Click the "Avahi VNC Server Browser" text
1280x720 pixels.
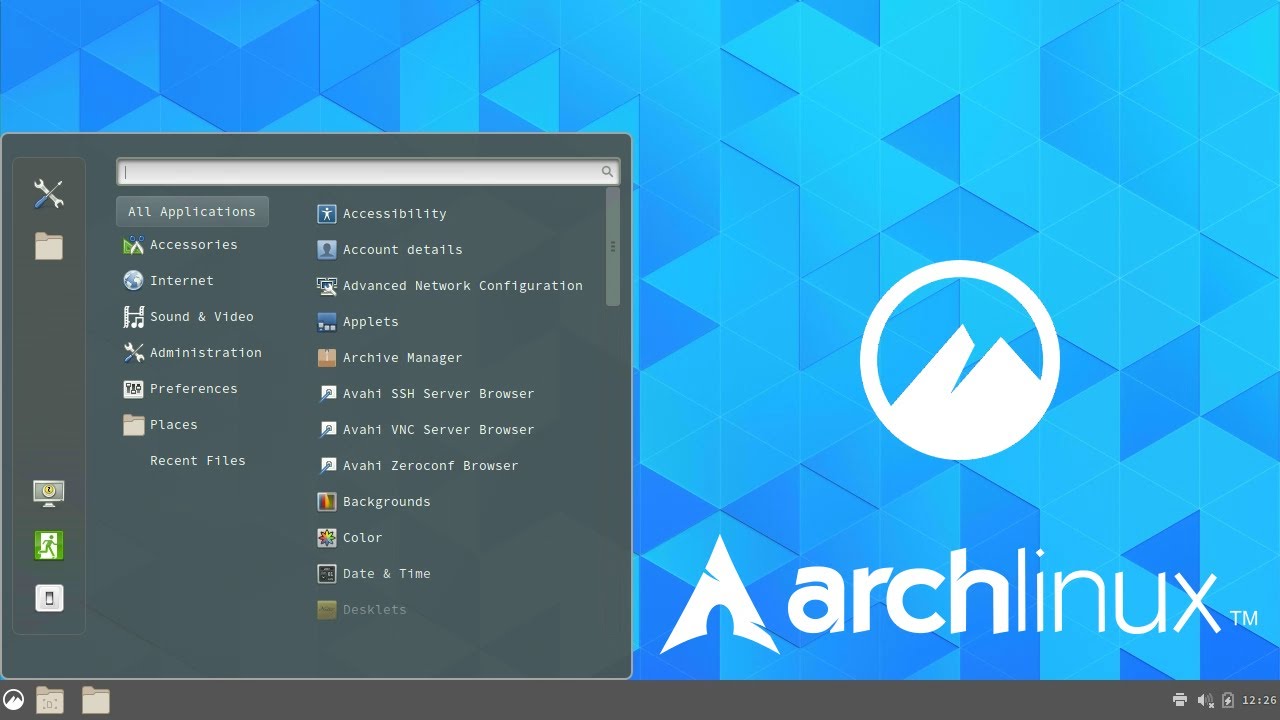pyautogui.click(x=438, y=429)
